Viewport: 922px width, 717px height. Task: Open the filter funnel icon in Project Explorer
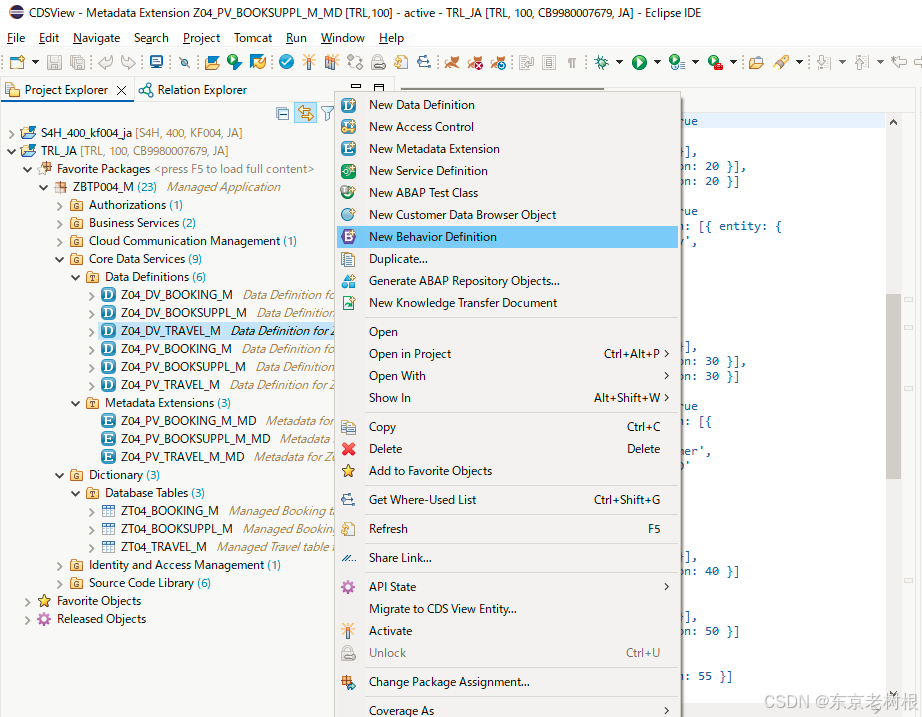pos(327,112)
